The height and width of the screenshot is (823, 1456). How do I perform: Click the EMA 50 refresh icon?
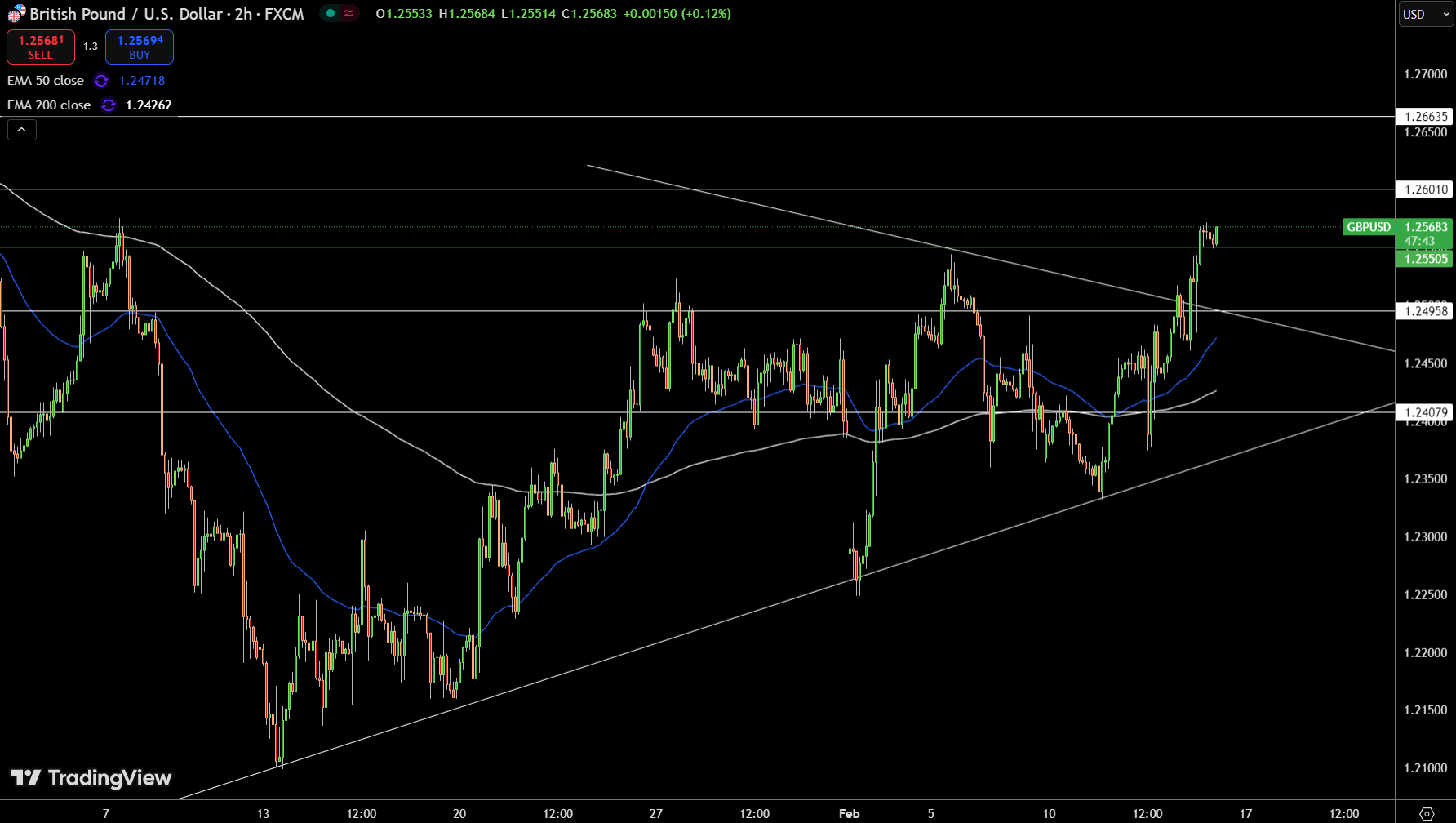(101, 81)
